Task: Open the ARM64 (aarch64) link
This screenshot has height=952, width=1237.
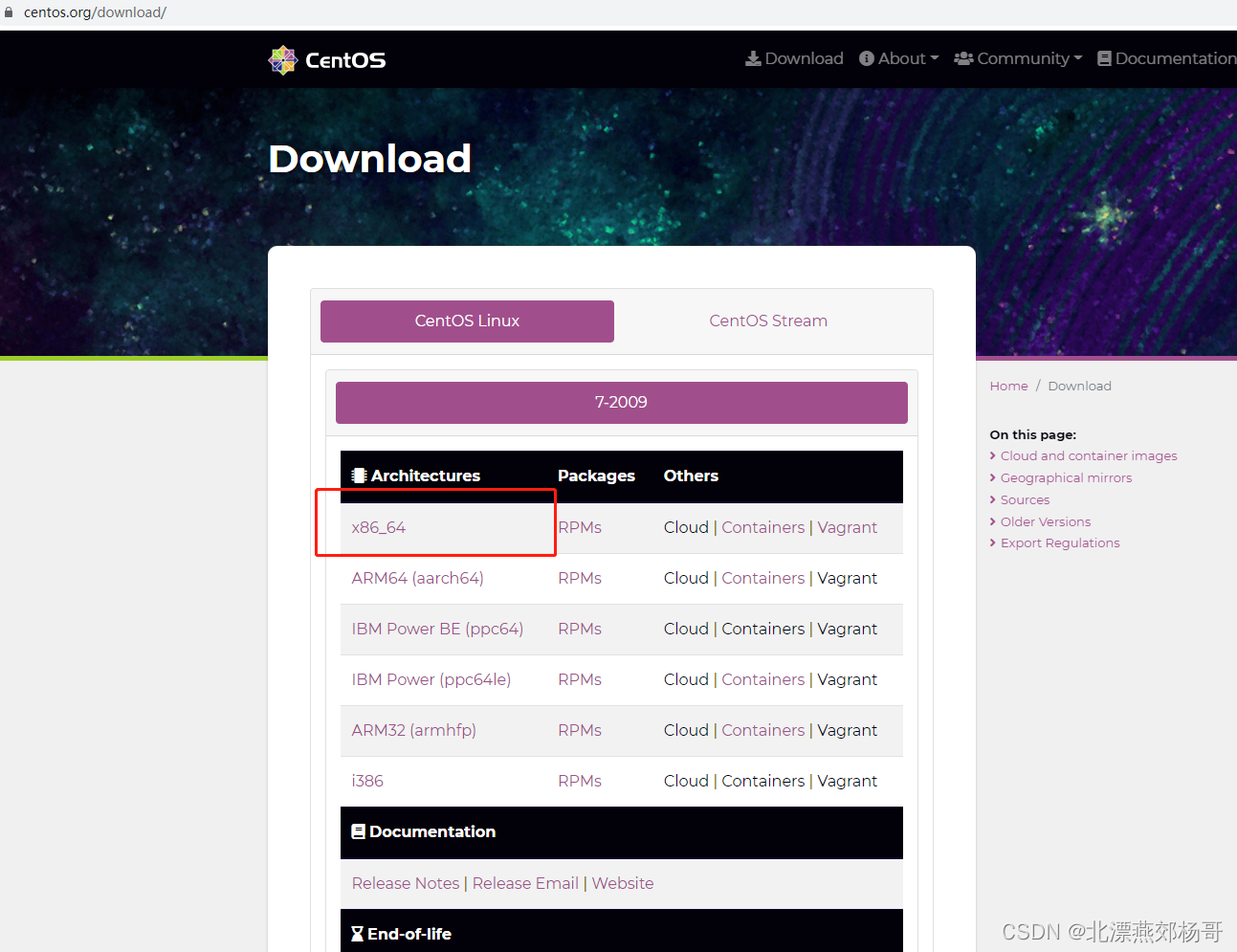Action: (418, 578)
